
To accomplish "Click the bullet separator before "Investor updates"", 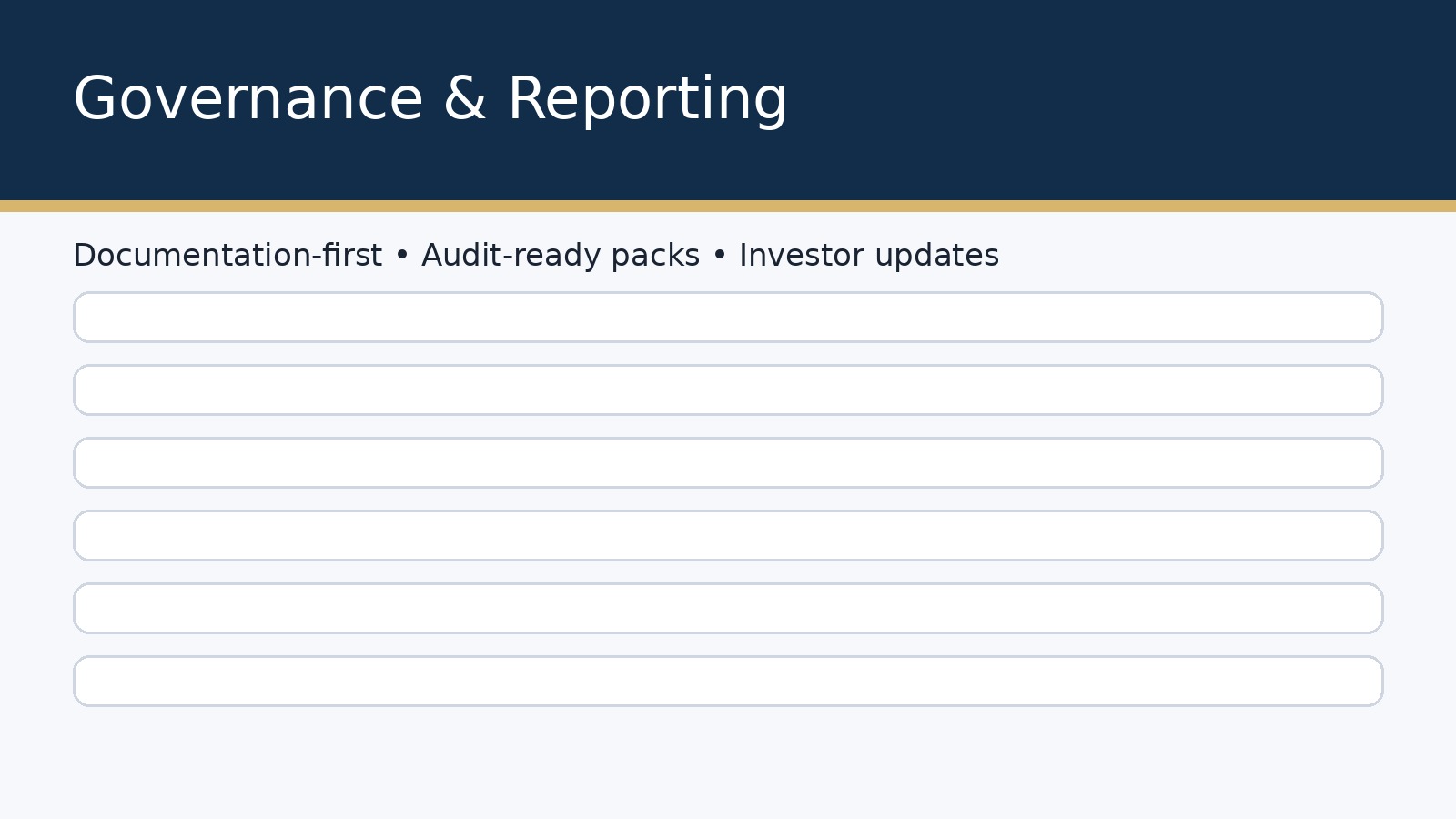I will click(720, 257).
